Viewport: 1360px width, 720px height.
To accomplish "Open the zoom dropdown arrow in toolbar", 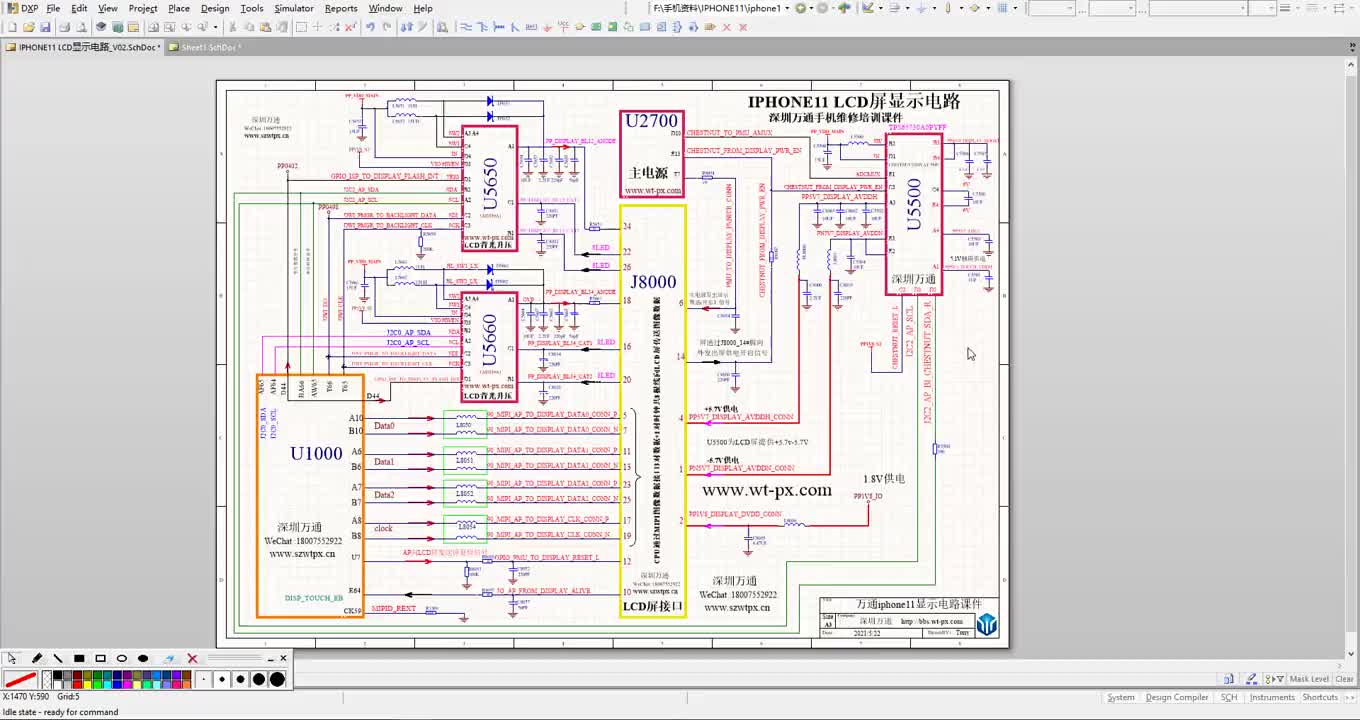I will [215, 27].
